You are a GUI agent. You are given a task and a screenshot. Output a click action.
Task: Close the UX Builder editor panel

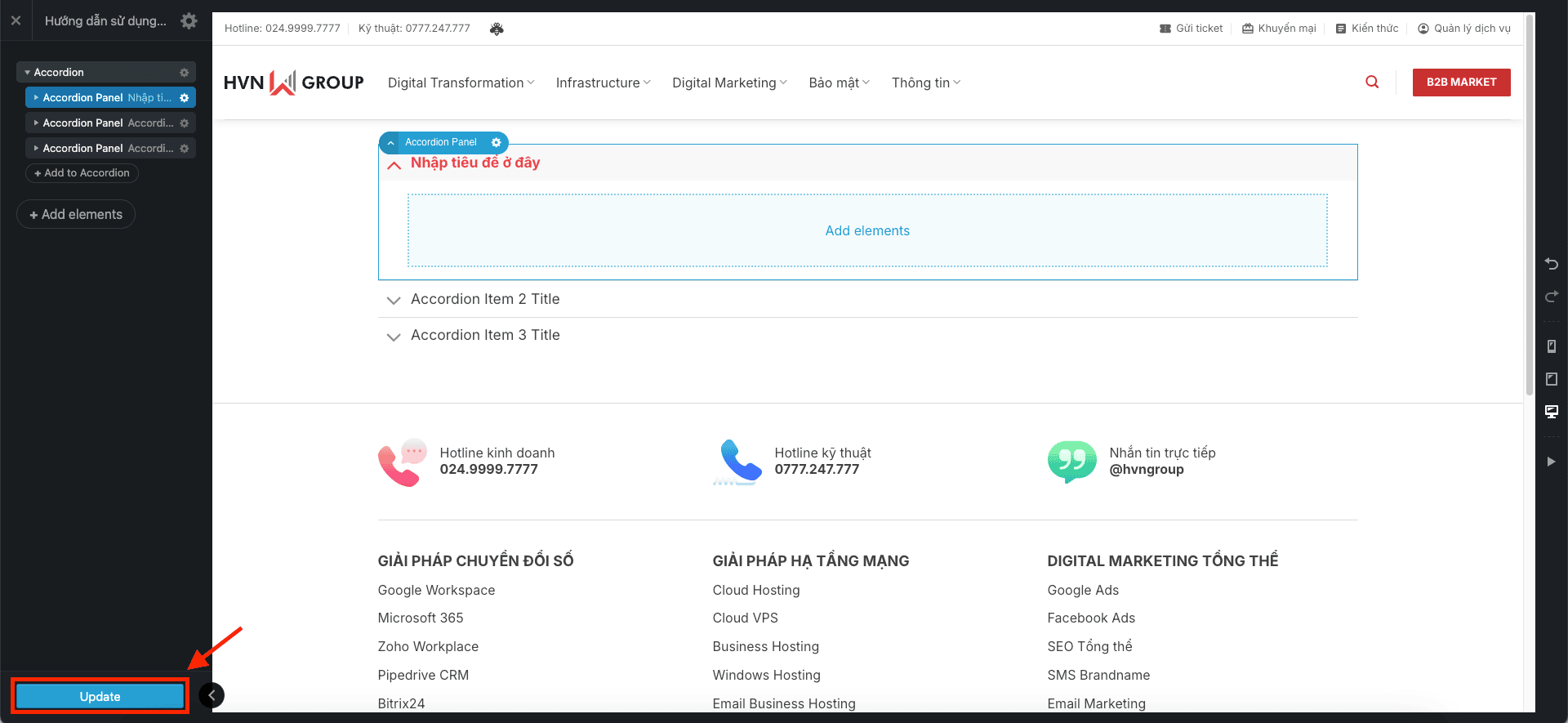pos(16,21)
